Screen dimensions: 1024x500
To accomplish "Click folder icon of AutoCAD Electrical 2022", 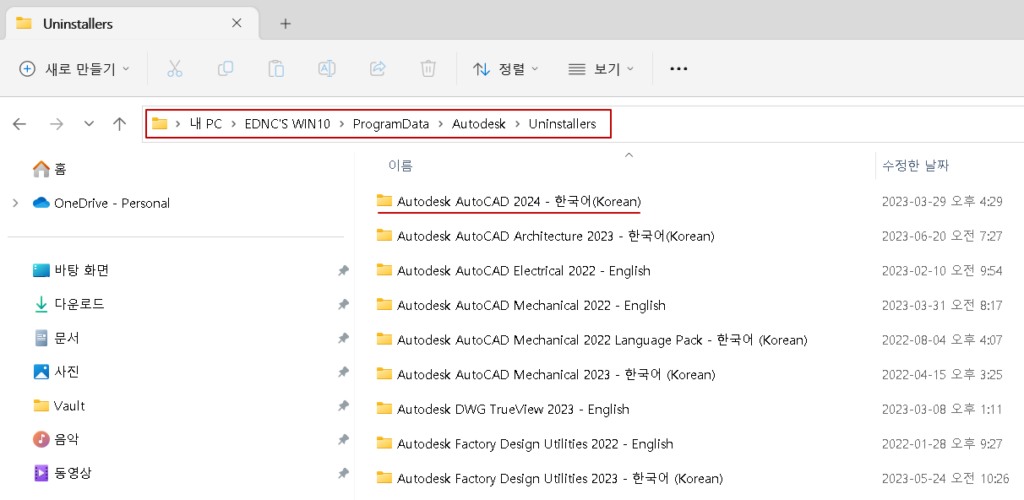I will 384,270.
